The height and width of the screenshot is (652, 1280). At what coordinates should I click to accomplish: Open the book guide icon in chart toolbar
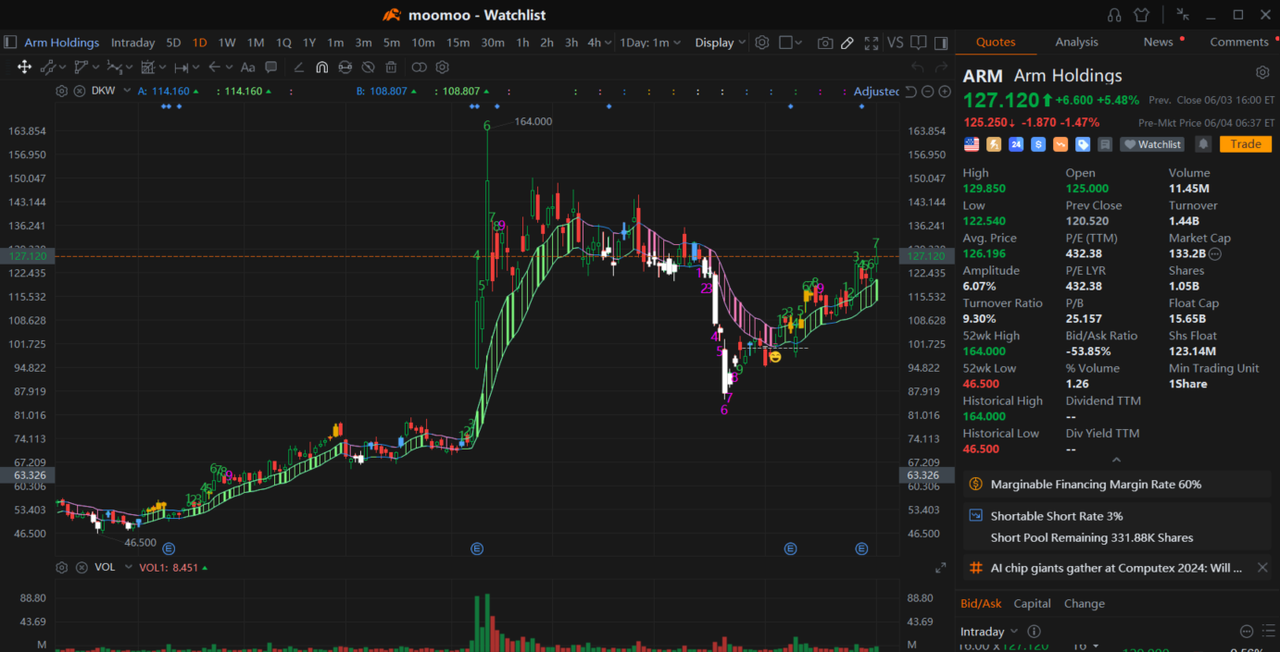pyautogui.click(x=918, y=43)
